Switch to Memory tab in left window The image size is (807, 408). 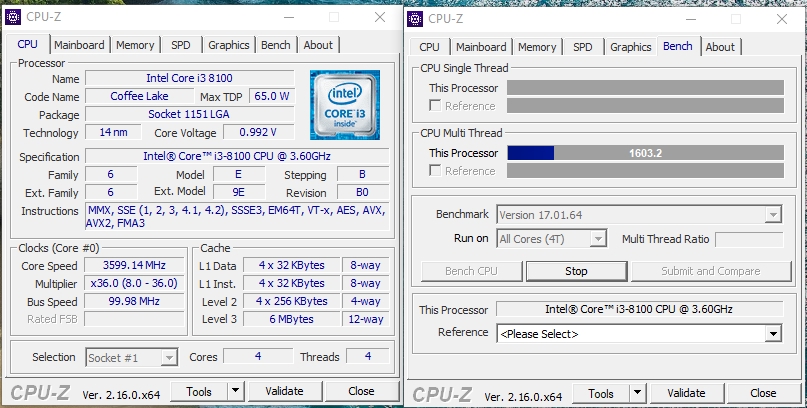(x=135, y=45)
